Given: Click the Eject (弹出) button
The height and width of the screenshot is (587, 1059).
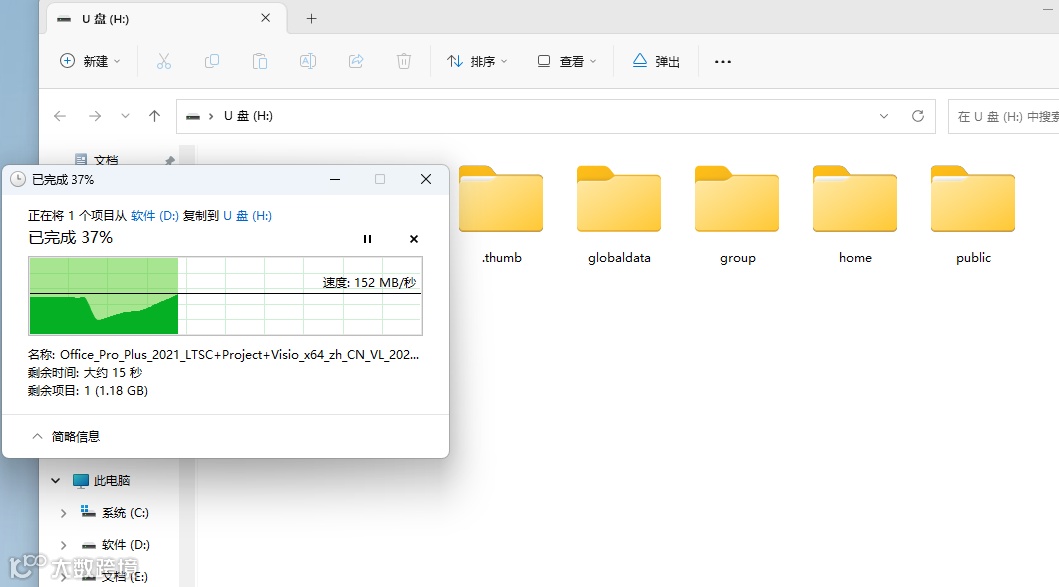Looking at the screenshot, I should (x=656, y=61).
